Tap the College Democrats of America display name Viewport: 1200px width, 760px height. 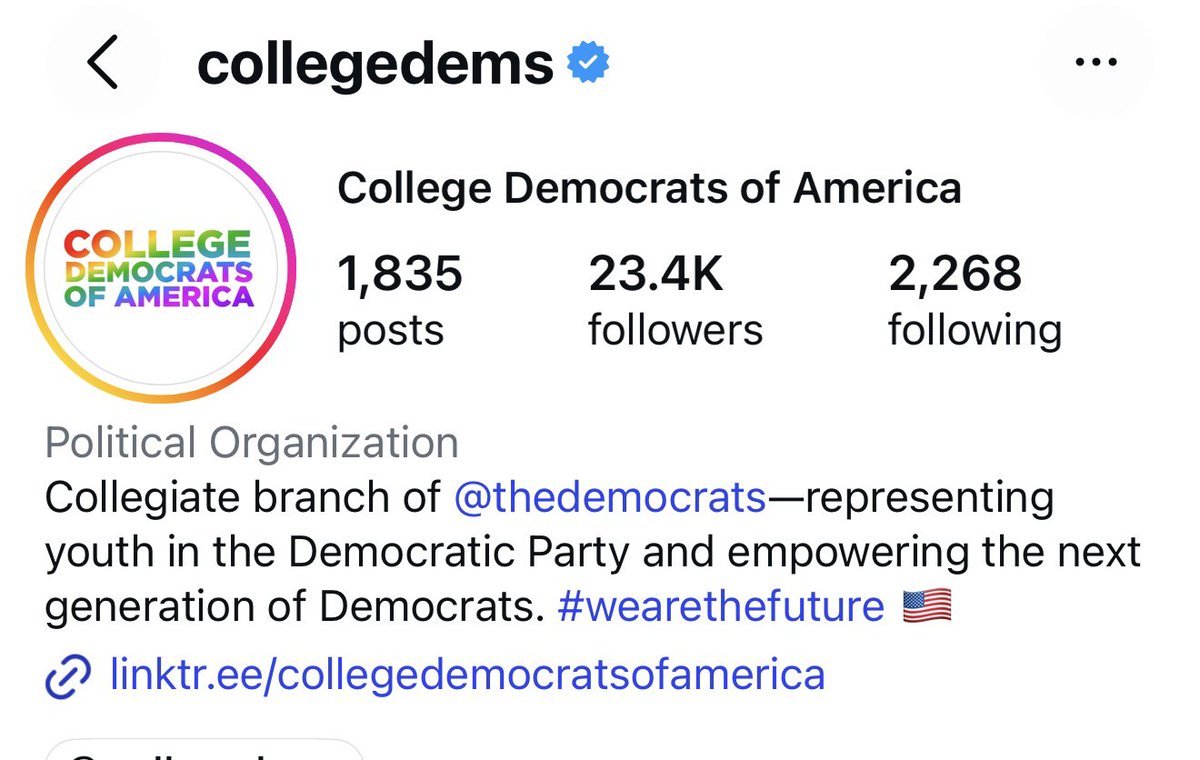click(649, 188)
